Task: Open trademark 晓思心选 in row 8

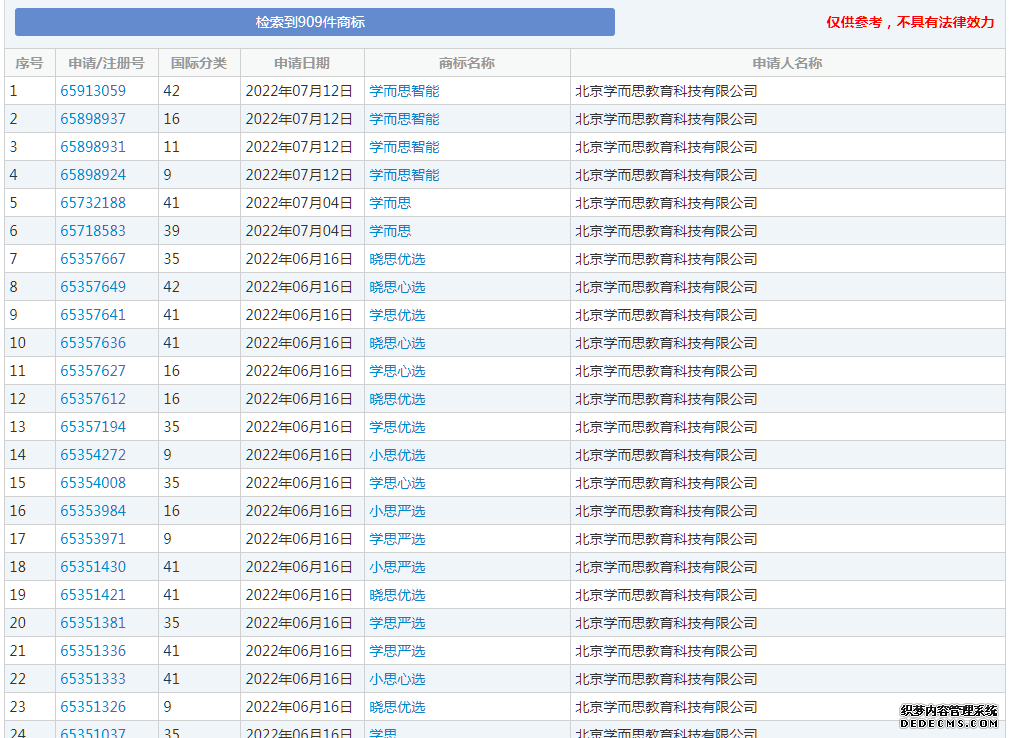Action: click(x=397, y=287)
